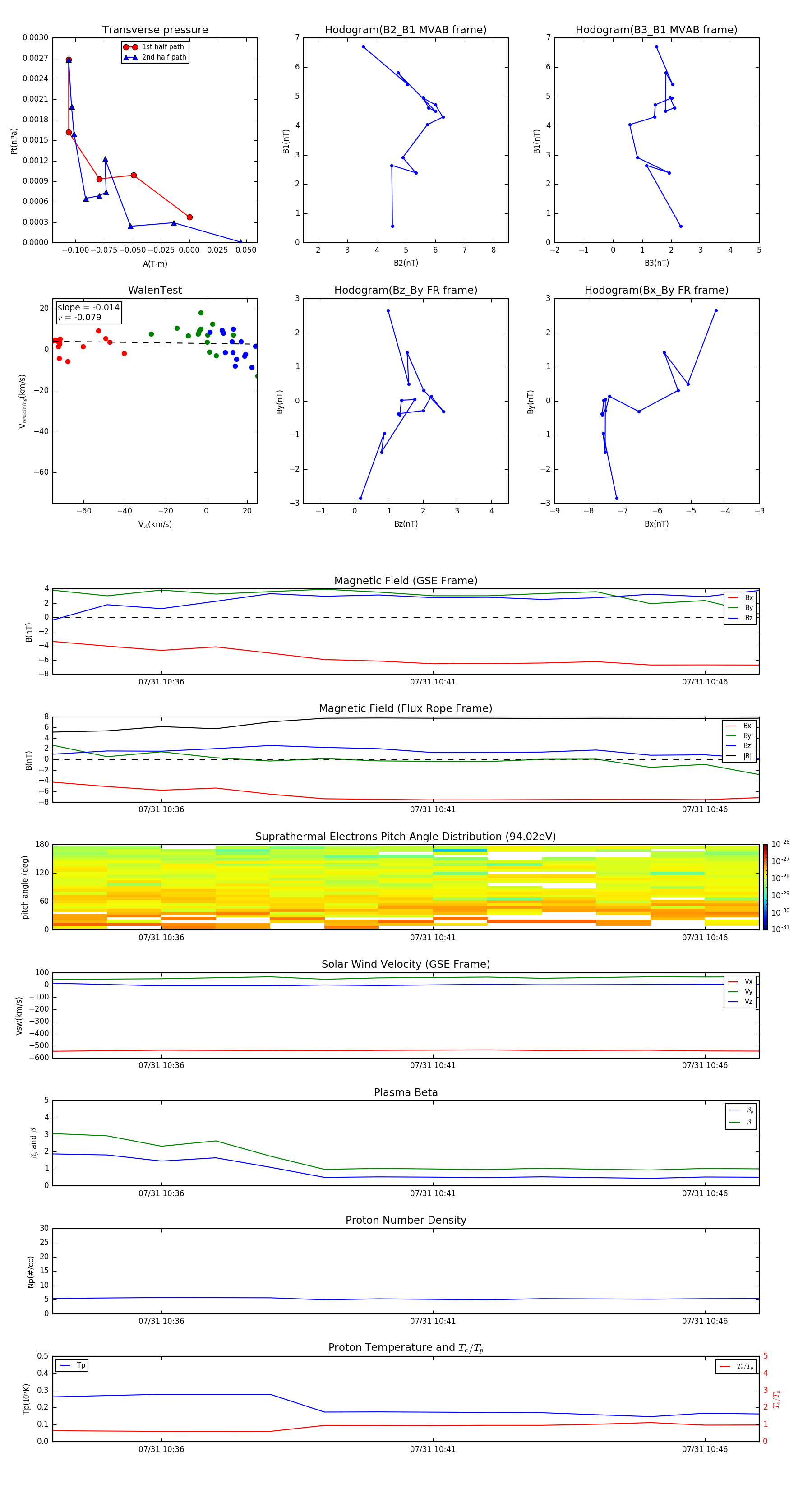Click the 'Proton Number Density' plot title
Image resolution: width=812 pixels, height=1489 pixels.
[x=406, y=1220]
